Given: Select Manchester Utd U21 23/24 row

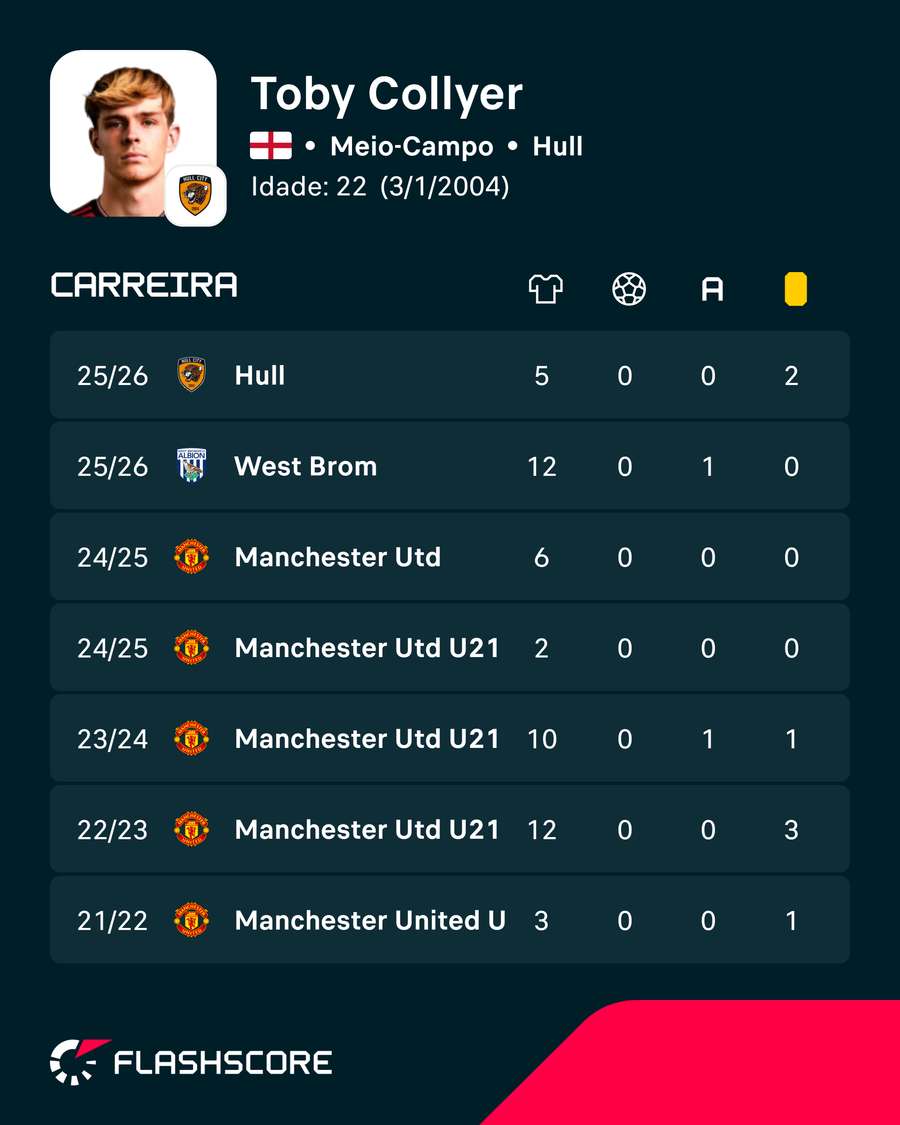Looking at the screenshot, I should pos(450,738).
